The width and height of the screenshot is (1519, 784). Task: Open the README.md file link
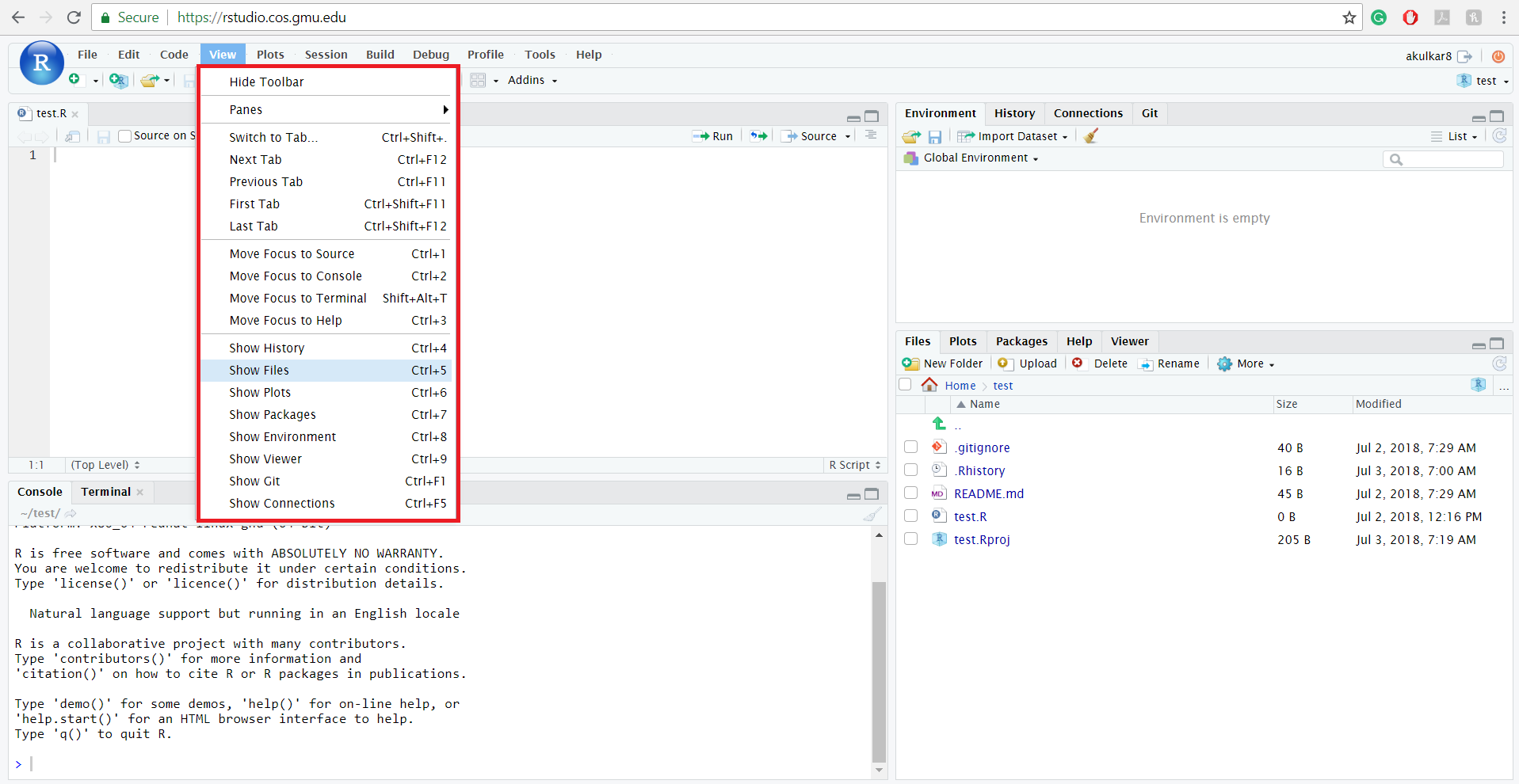(x=989, y=493)
